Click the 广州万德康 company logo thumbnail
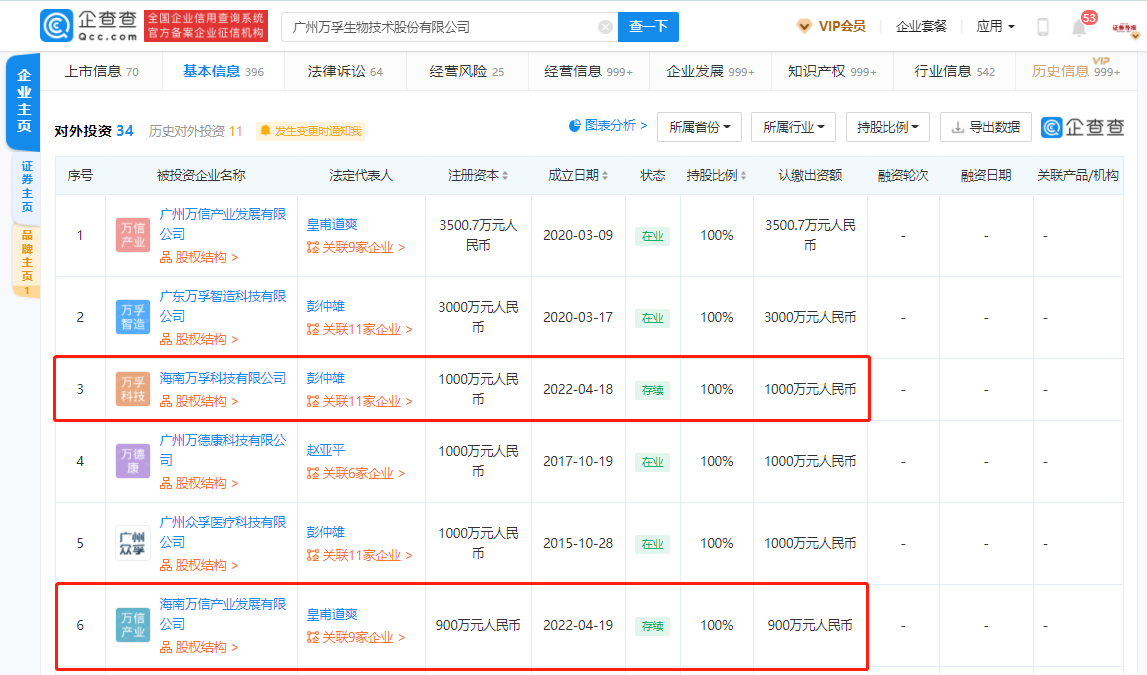Image resolution: width=1147 pixels, height=675 pixels. (x=132, y=461)
